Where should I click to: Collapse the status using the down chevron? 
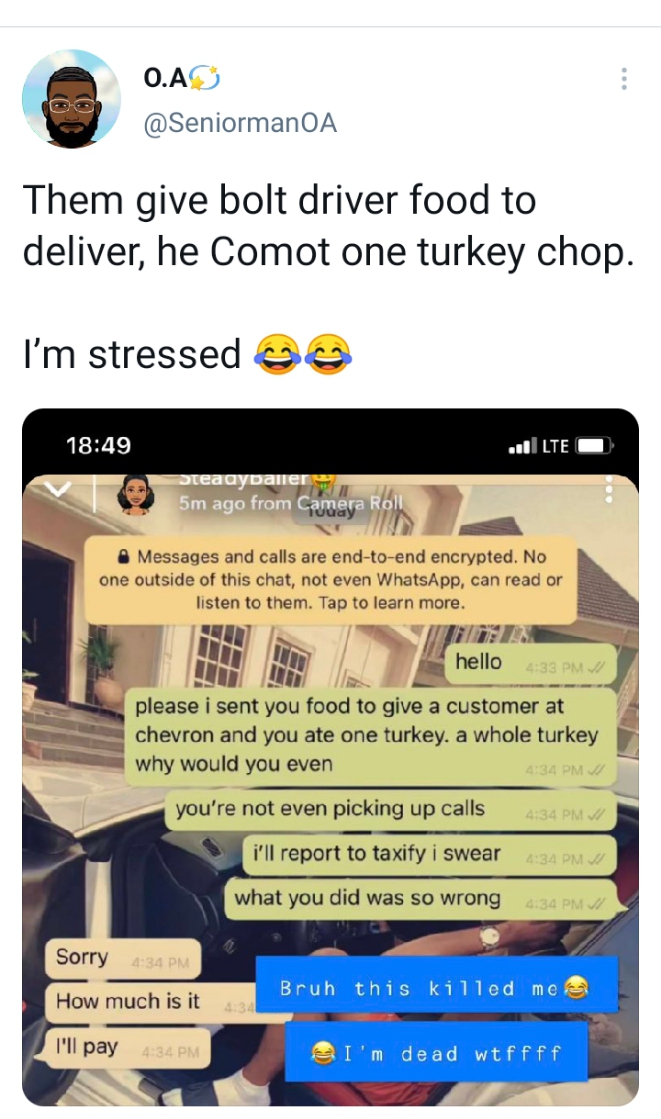coord(58,490)
